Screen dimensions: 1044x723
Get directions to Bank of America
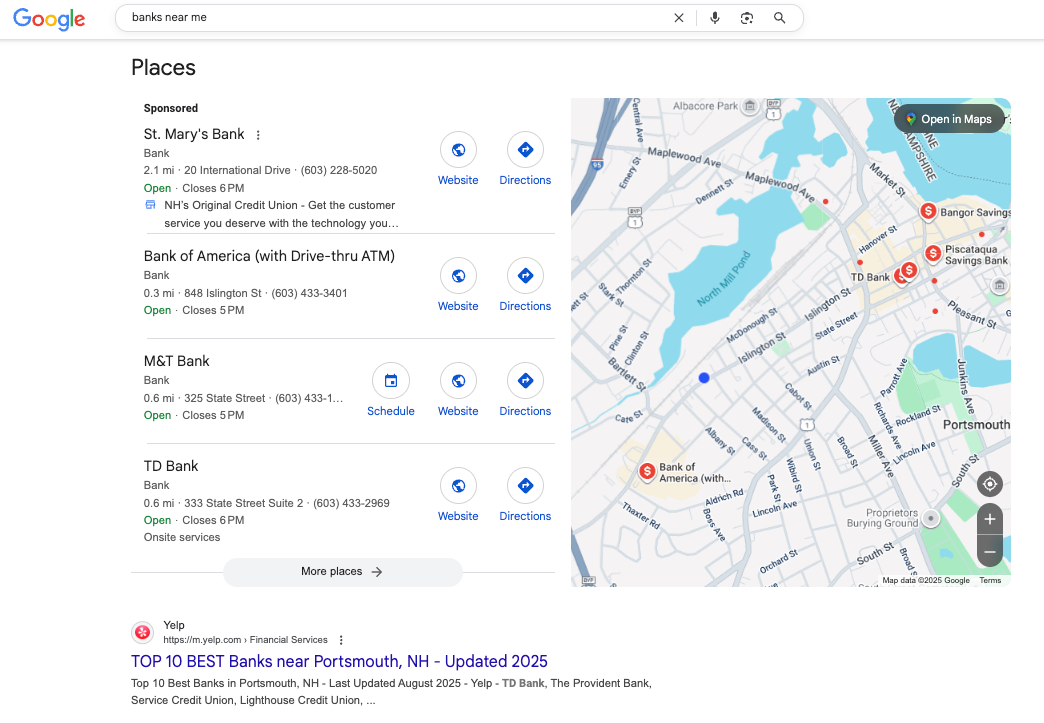[525, 276]
